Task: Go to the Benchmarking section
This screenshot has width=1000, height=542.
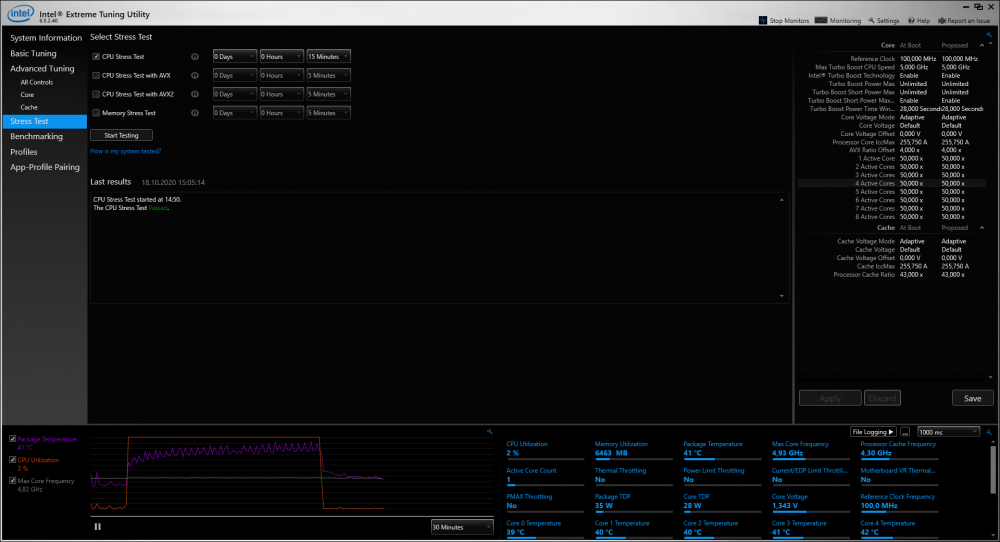Action: point(36,136)
